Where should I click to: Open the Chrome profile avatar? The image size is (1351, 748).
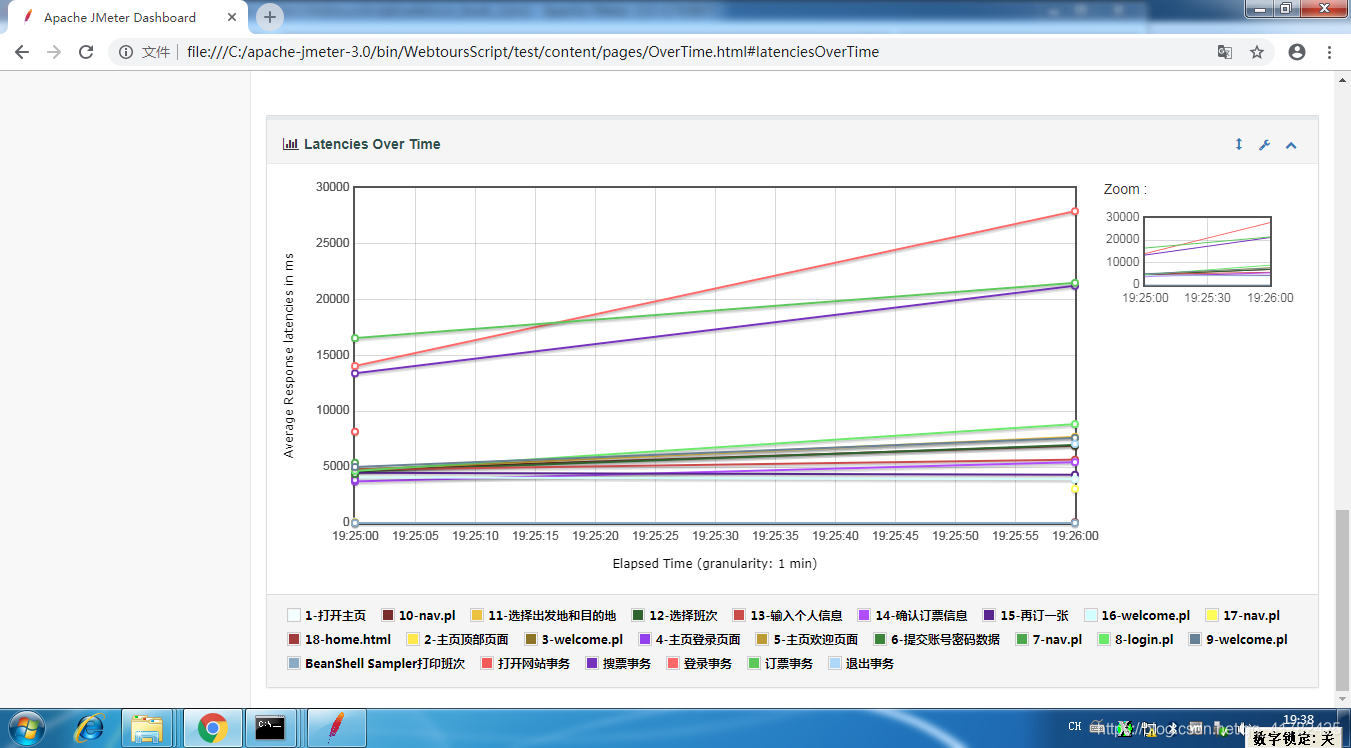[x=1297, y=52]
